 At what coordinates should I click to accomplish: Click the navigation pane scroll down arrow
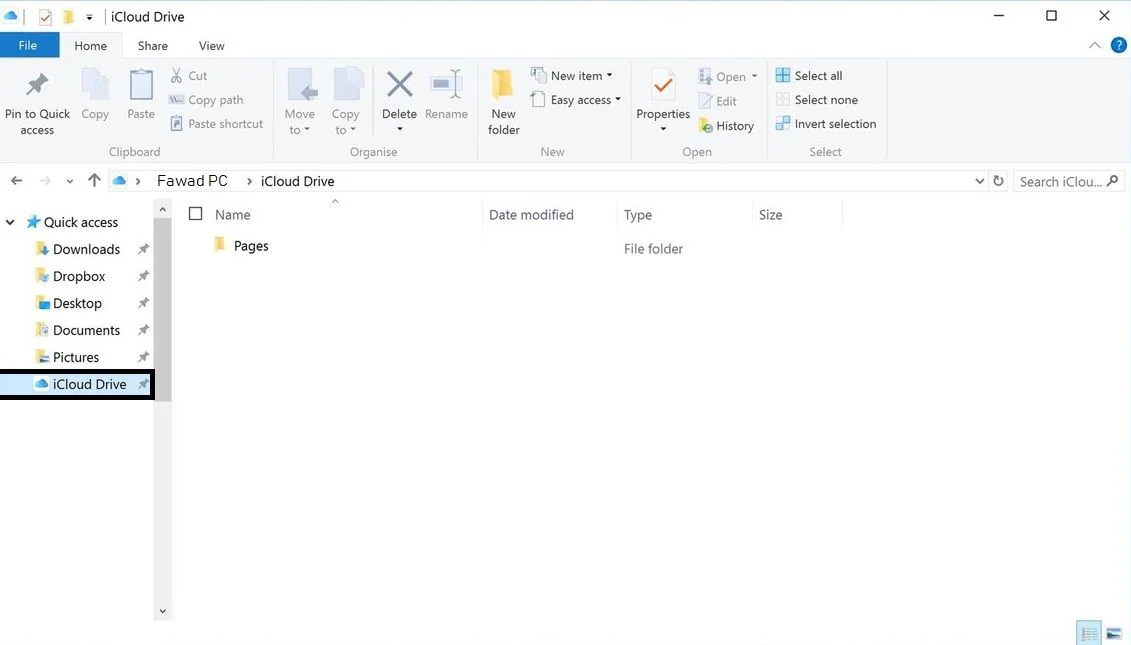[x=162, y=611]
